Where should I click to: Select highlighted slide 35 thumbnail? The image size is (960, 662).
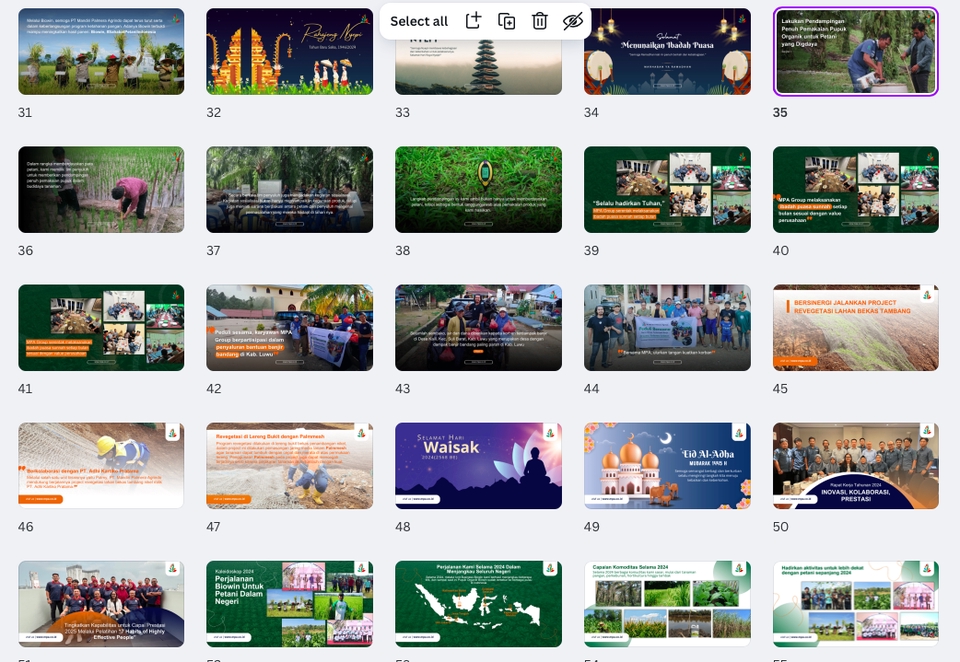(x=856, y=51)
